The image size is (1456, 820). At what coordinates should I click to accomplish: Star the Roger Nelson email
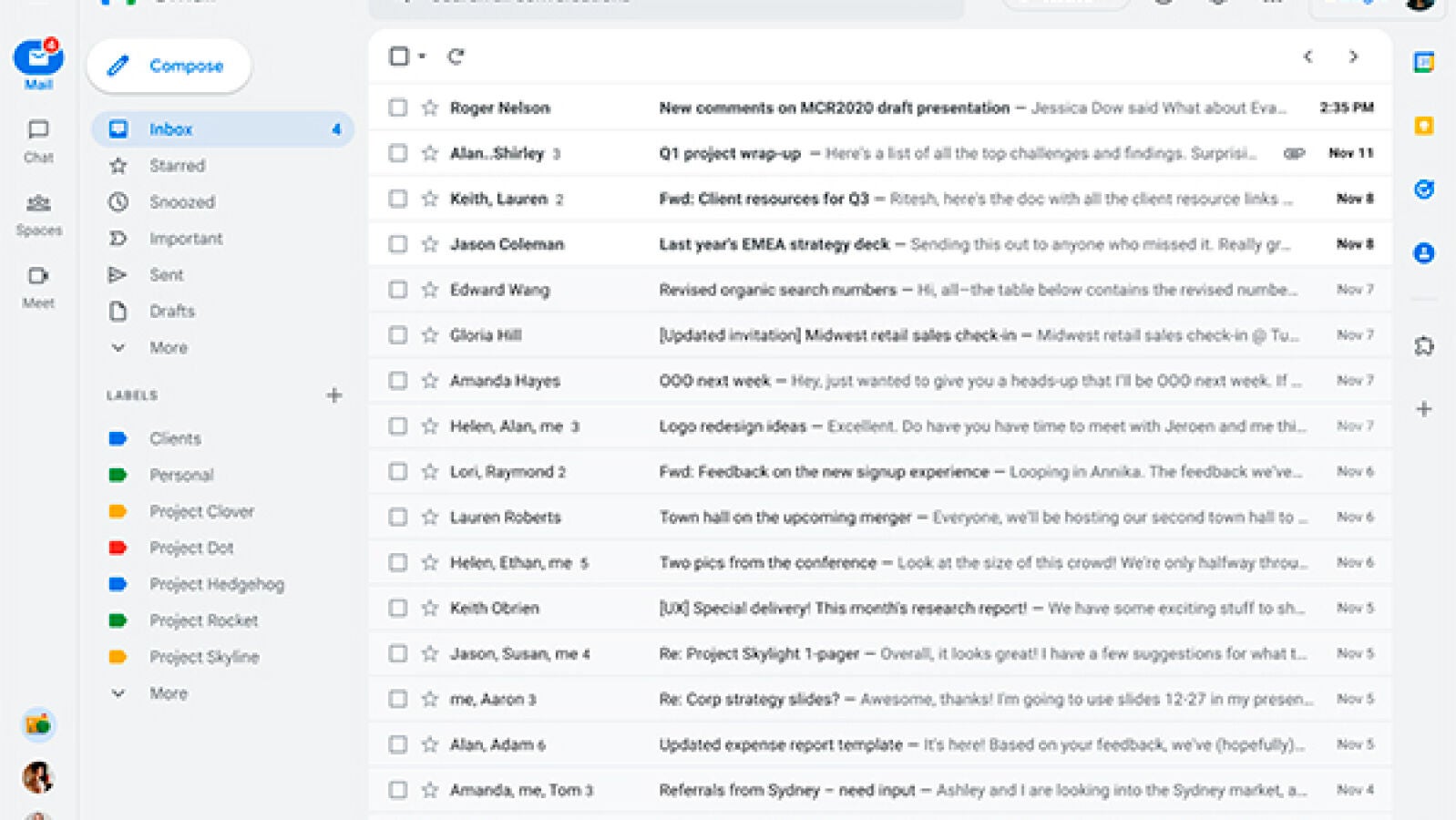430,108
